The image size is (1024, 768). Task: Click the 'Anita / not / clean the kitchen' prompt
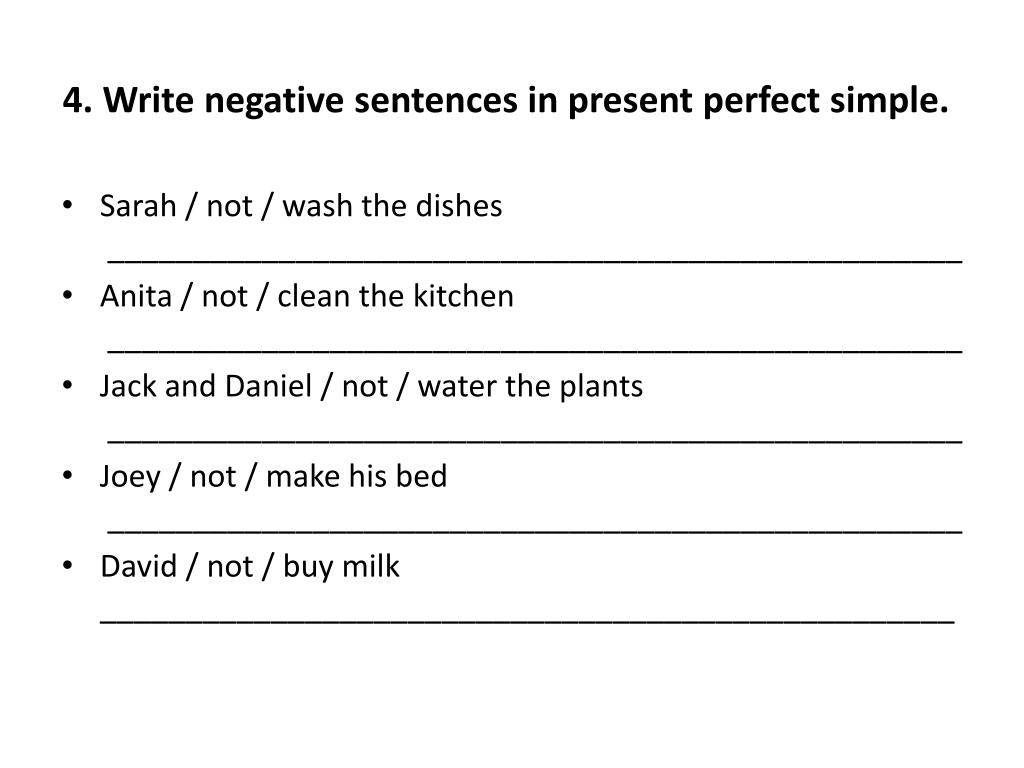point(307,296)
